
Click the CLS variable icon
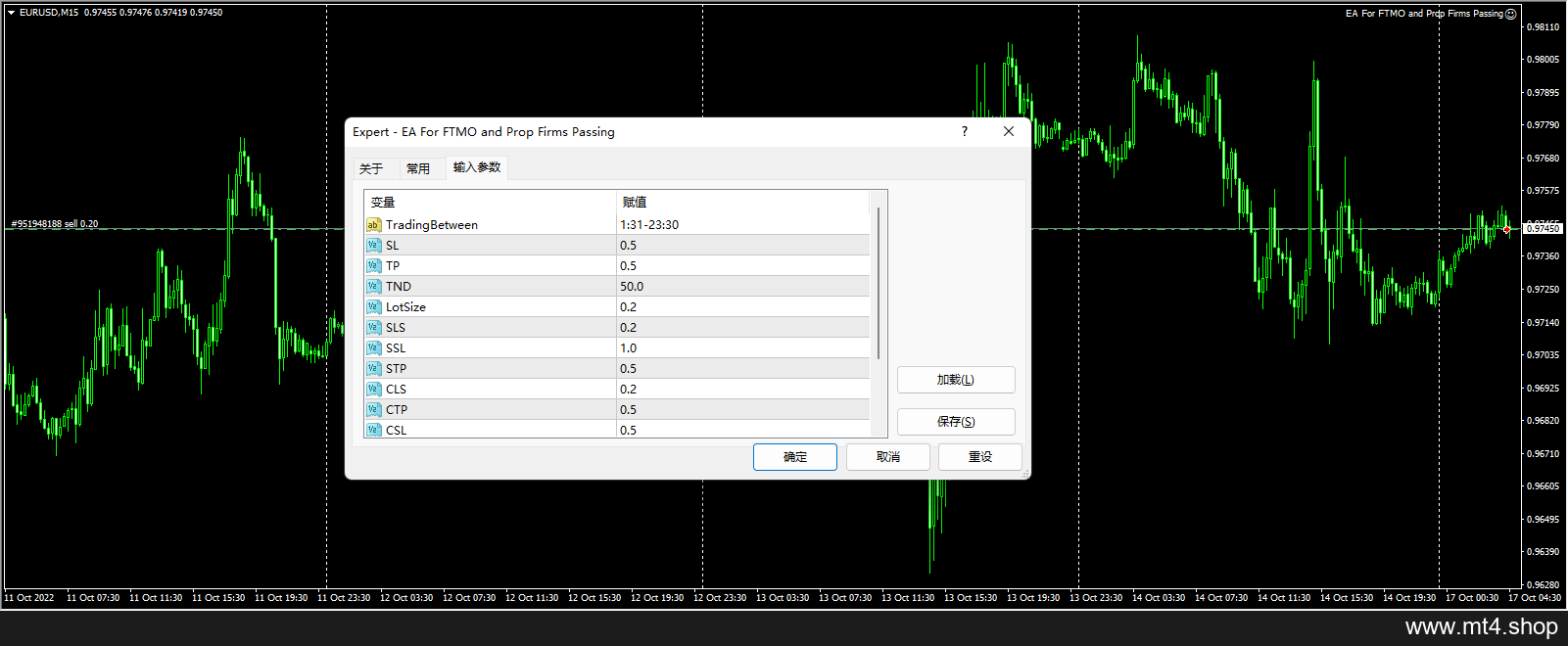373,390
